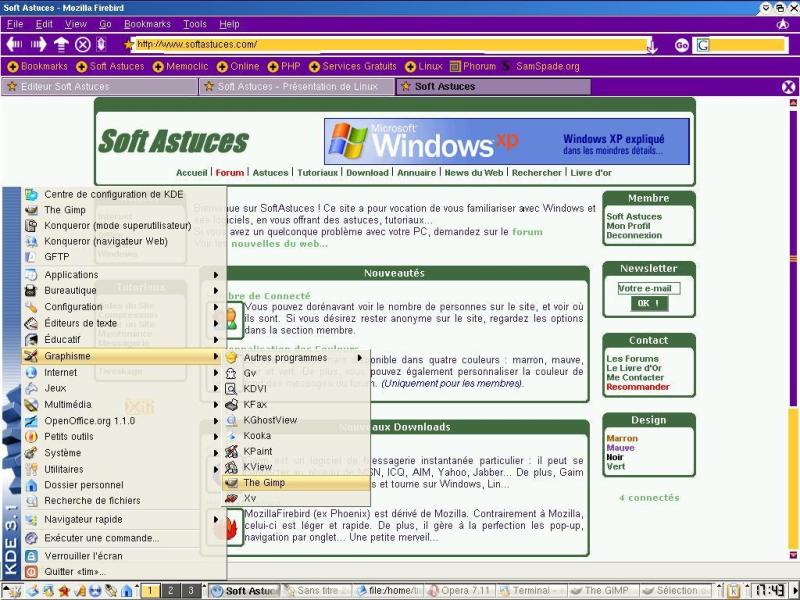Switch to the Editeur Soft Astuces tab
The height and width of the screenshot is (600, 800).
pyautogui.click(x=100, y=87)
